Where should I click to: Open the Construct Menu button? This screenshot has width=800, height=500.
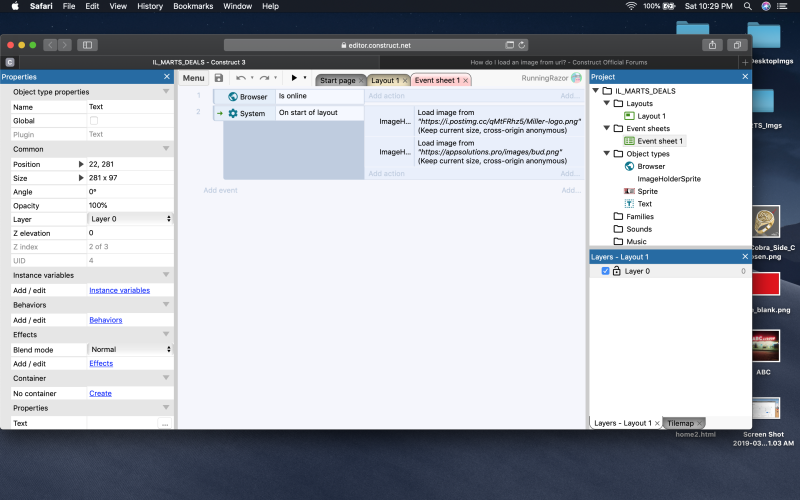click(x=193, y=78)
